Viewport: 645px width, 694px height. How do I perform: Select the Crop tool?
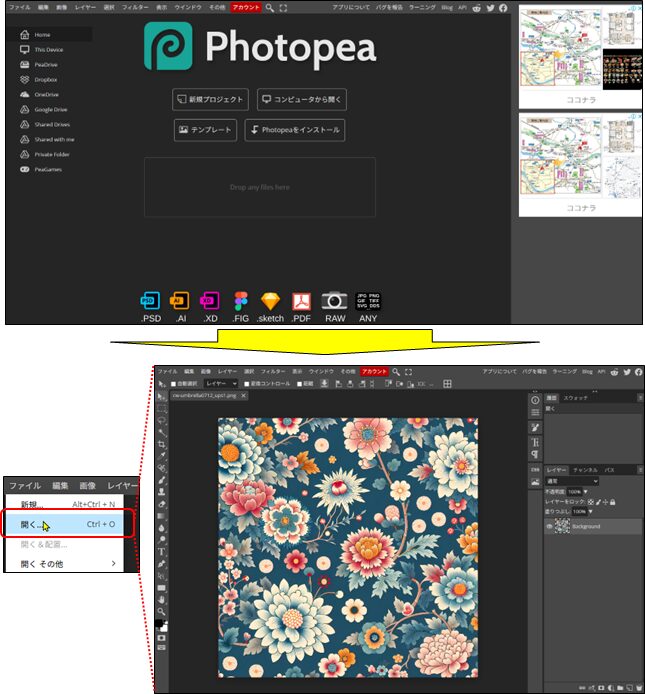click(x=161, y=444)
